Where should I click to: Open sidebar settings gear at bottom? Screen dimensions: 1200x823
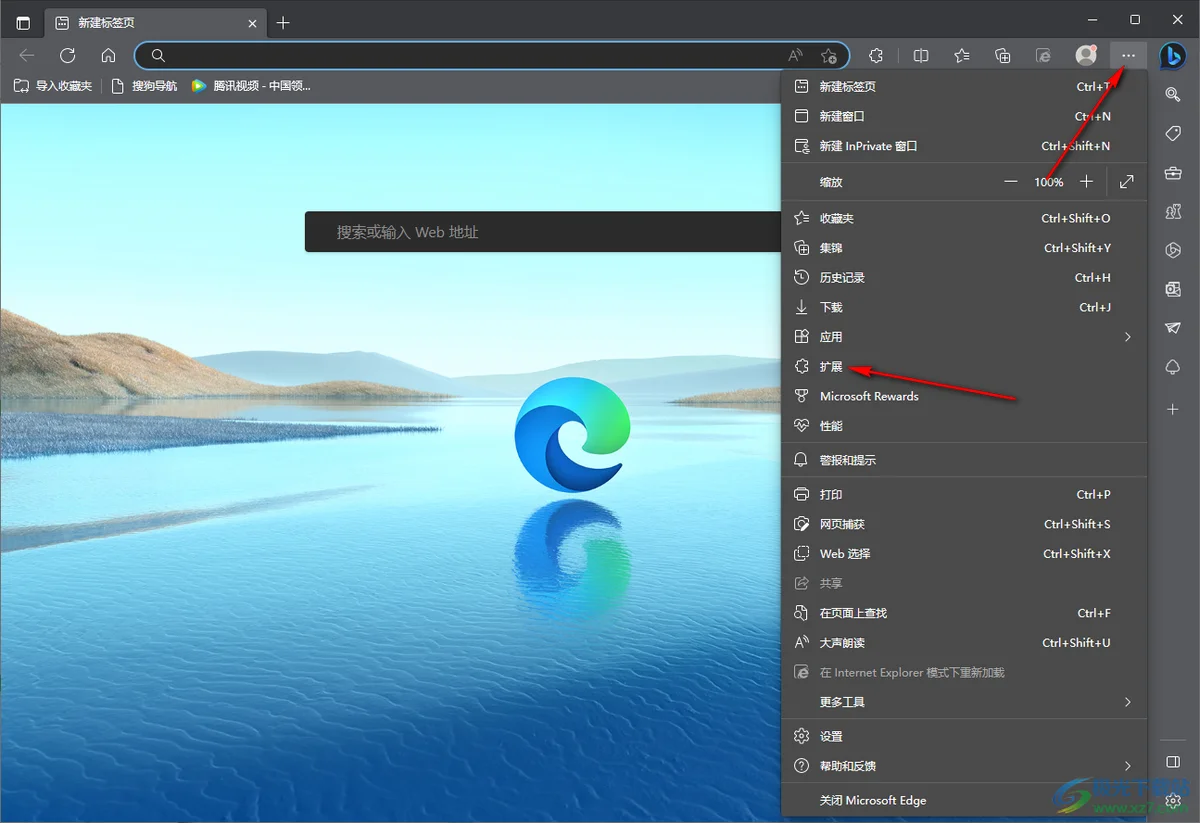[x=1173, y=801]
